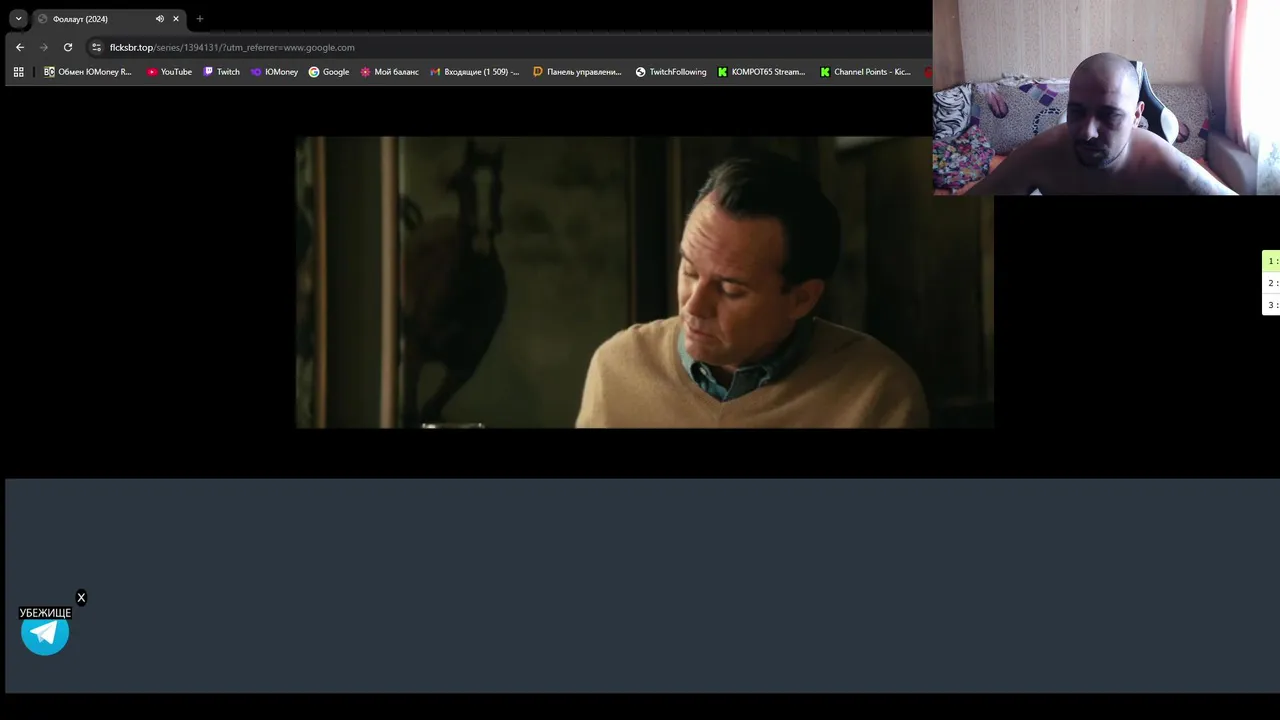Viewport: 1280px width, 720px height.
Task: Close the УБЕЖИЩЕ Telegram popup
Action: coord(81,598)
